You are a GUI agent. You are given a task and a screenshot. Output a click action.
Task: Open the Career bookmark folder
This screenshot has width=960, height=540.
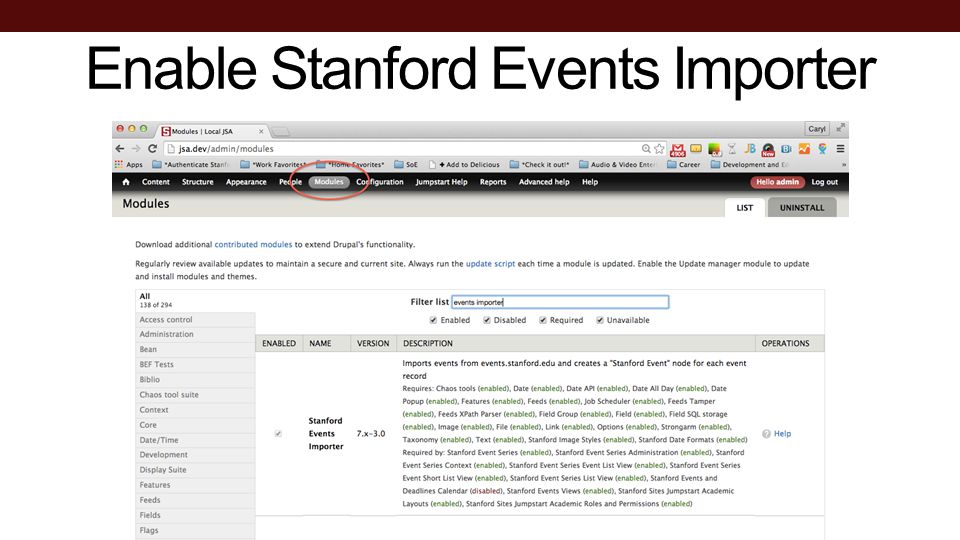tap(683, 165)
